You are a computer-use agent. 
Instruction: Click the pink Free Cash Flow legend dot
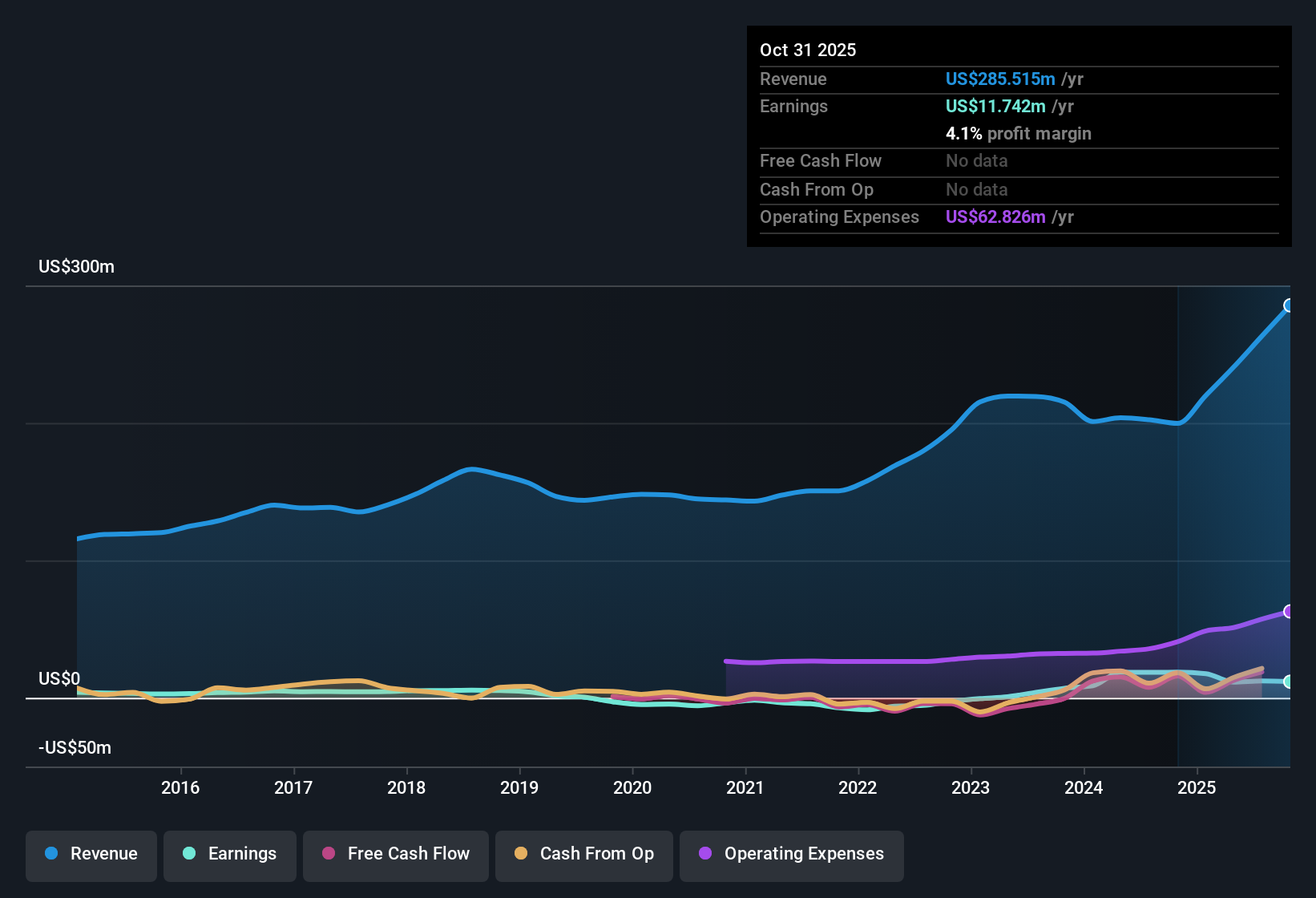329,853
